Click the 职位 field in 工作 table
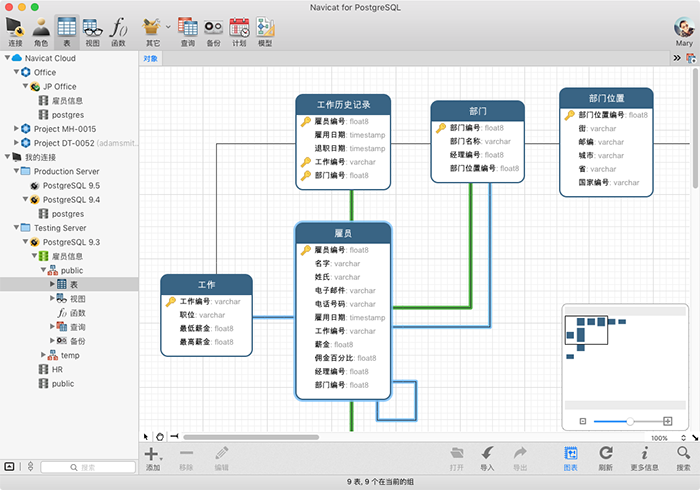 pyautogui.click(x=202, y=315)
